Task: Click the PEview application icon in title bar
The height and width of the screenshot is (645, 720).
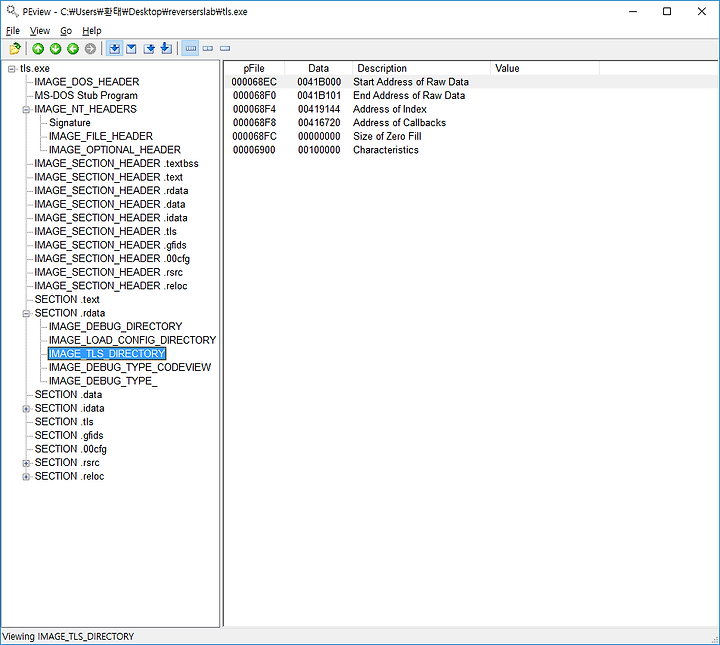Action: (12, 11)
